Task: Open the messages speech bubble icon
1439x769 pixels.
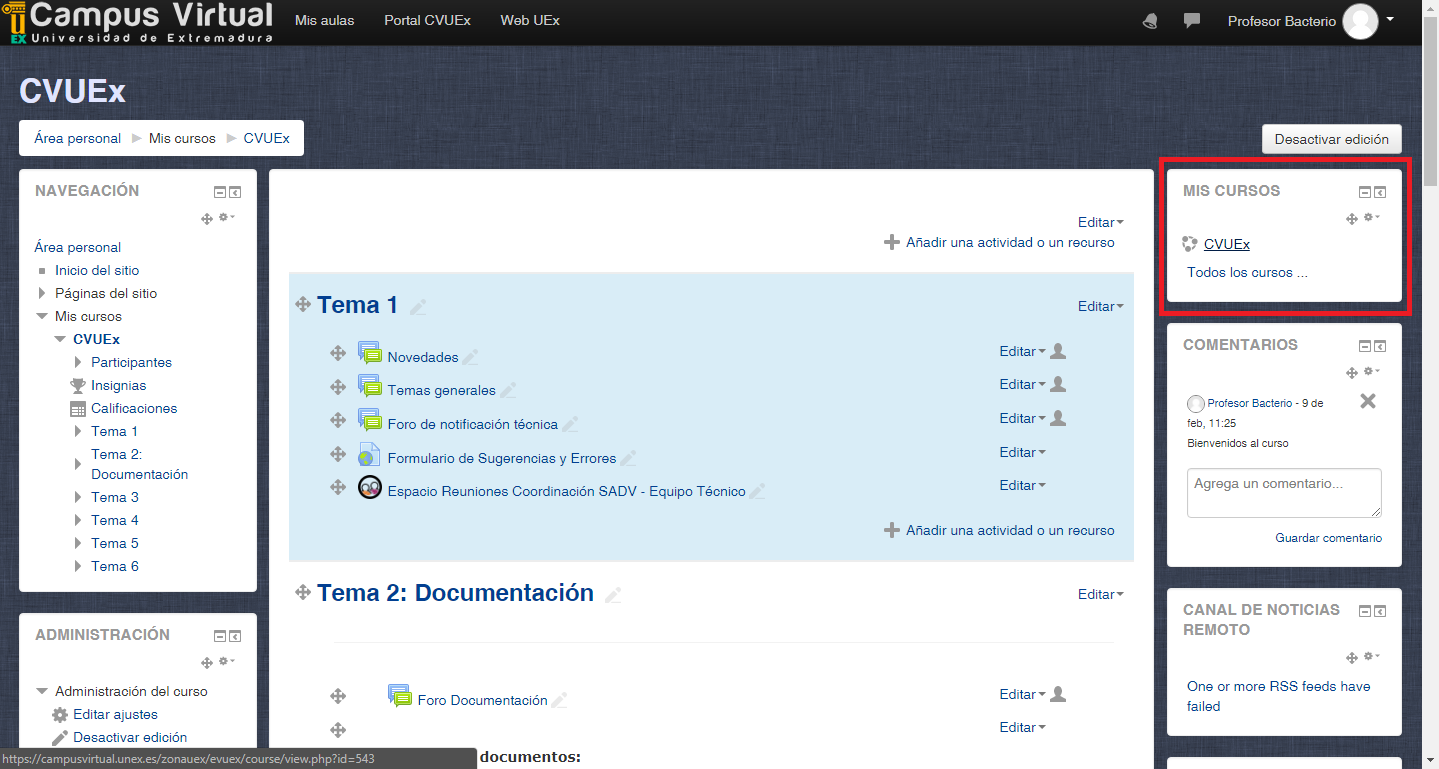Action: (1191, 21)
